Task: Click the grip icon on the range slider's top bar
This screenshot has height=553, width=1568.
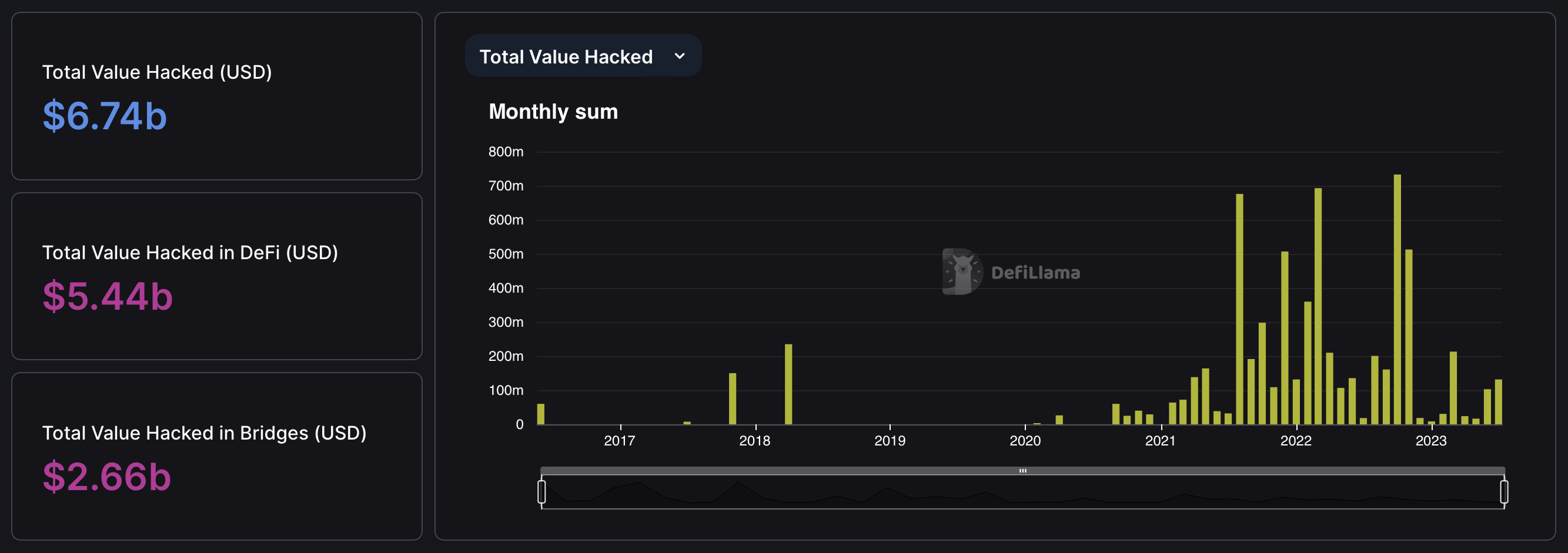Action: pyautogui.click(x=1022, y=471)
